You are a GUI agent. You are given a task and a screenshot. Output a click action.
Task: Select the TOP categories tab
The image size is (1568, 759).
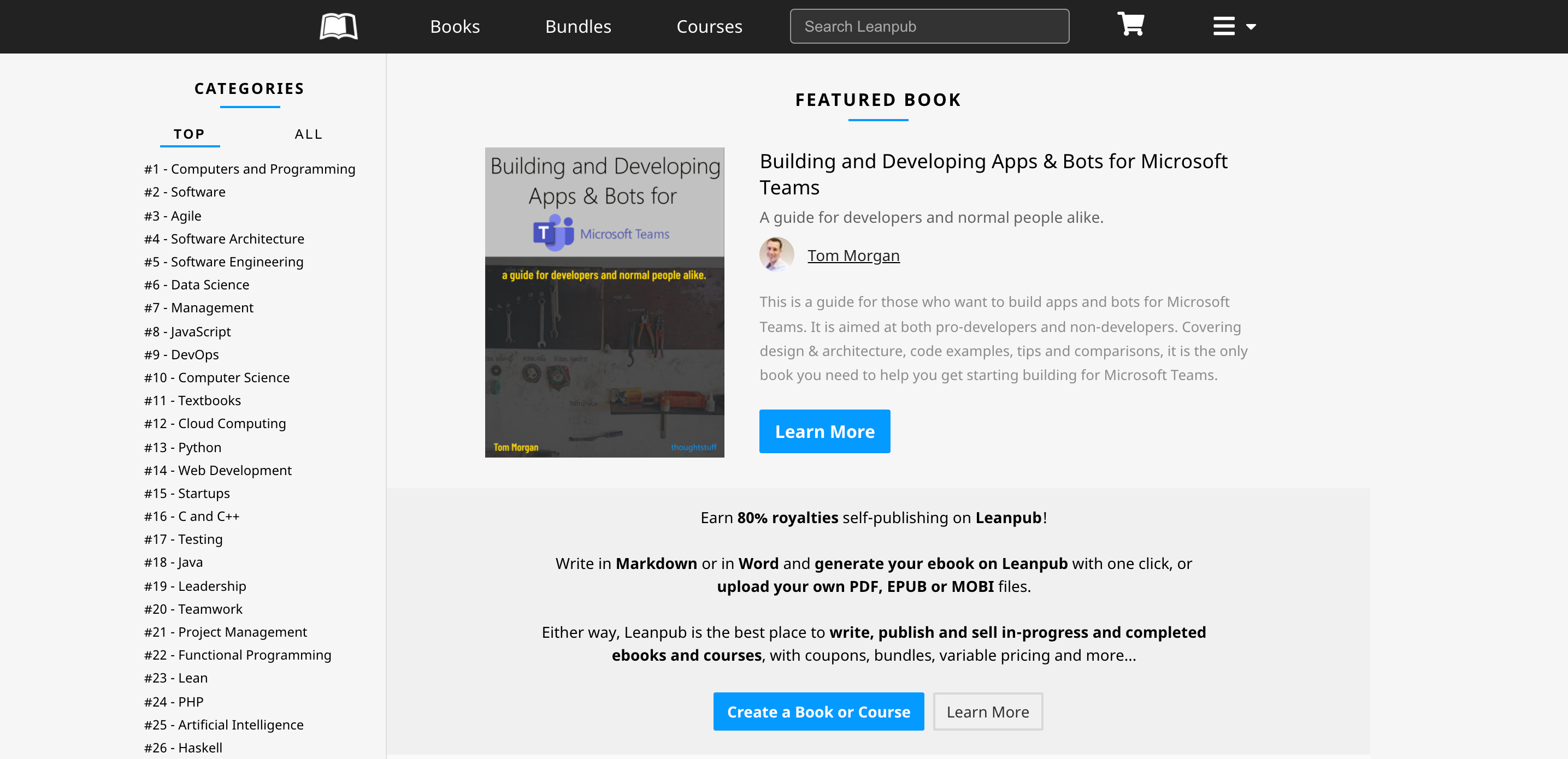click(189, 134)
